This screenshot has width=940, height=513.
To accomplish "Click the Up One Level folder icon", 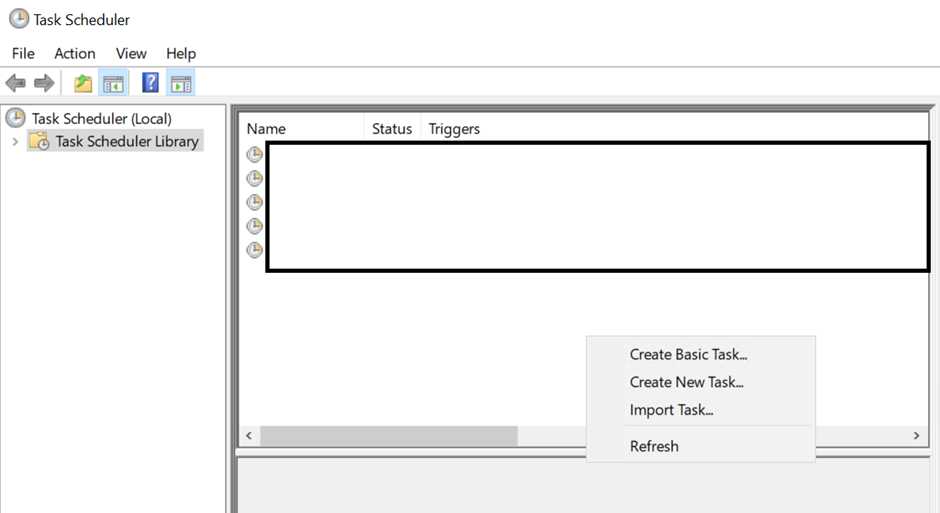I will point(83,83).
